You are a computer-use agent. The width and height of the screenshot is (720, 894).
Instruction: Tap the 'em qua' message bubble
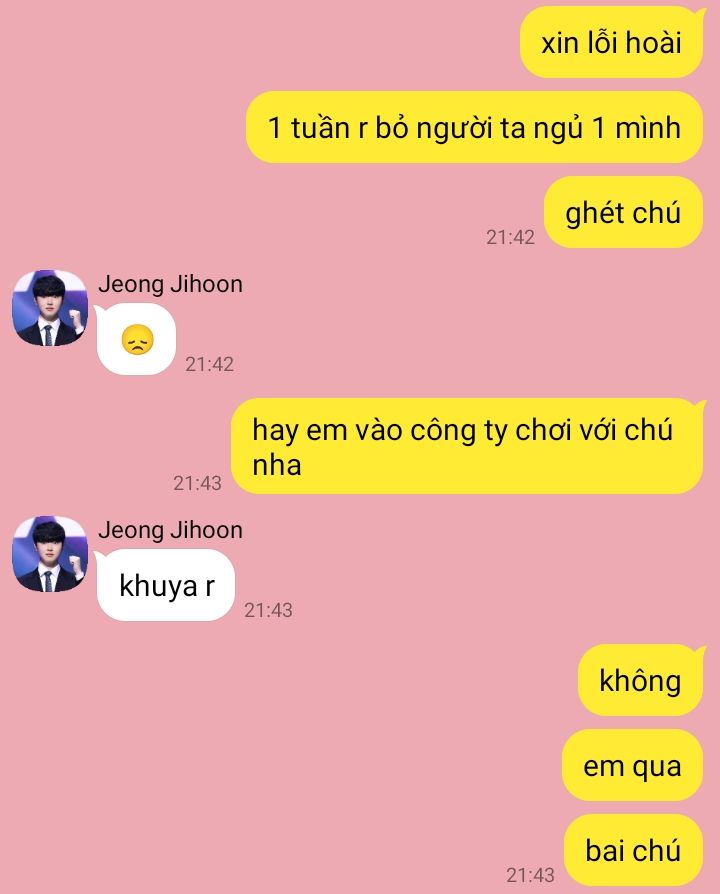click(632, 765)
